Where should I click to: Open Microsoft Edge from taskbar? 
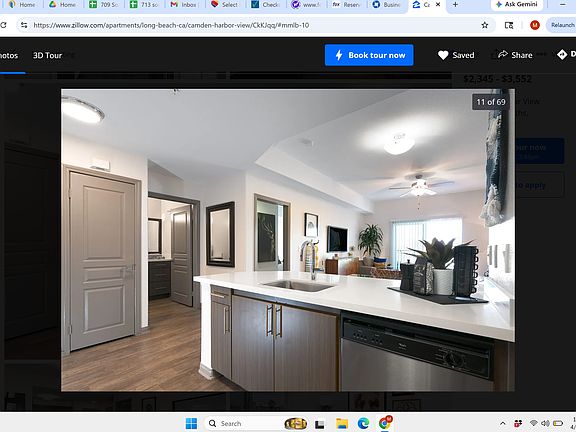tap(363, 424)
